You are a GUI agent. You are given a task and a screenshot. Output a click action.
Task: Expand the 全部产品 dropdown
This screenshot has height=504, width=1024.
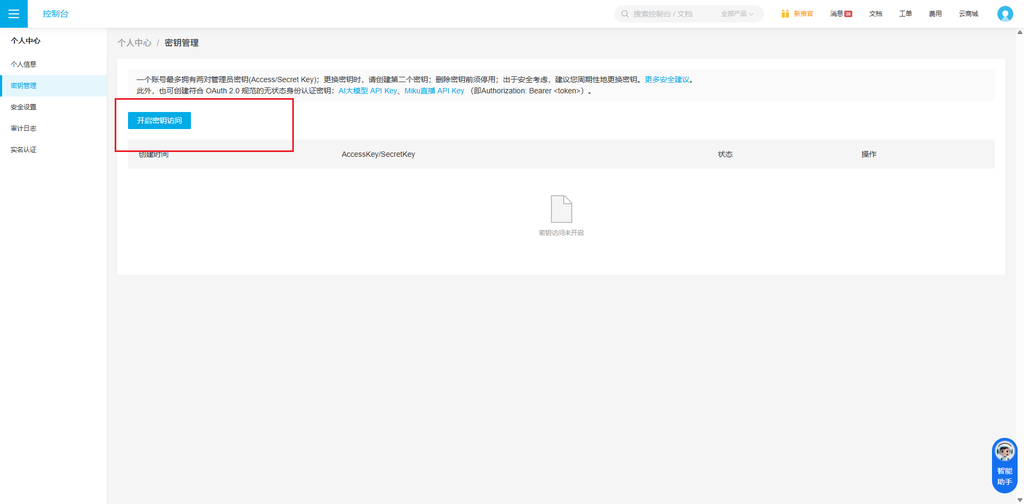[x=737, y=14]
